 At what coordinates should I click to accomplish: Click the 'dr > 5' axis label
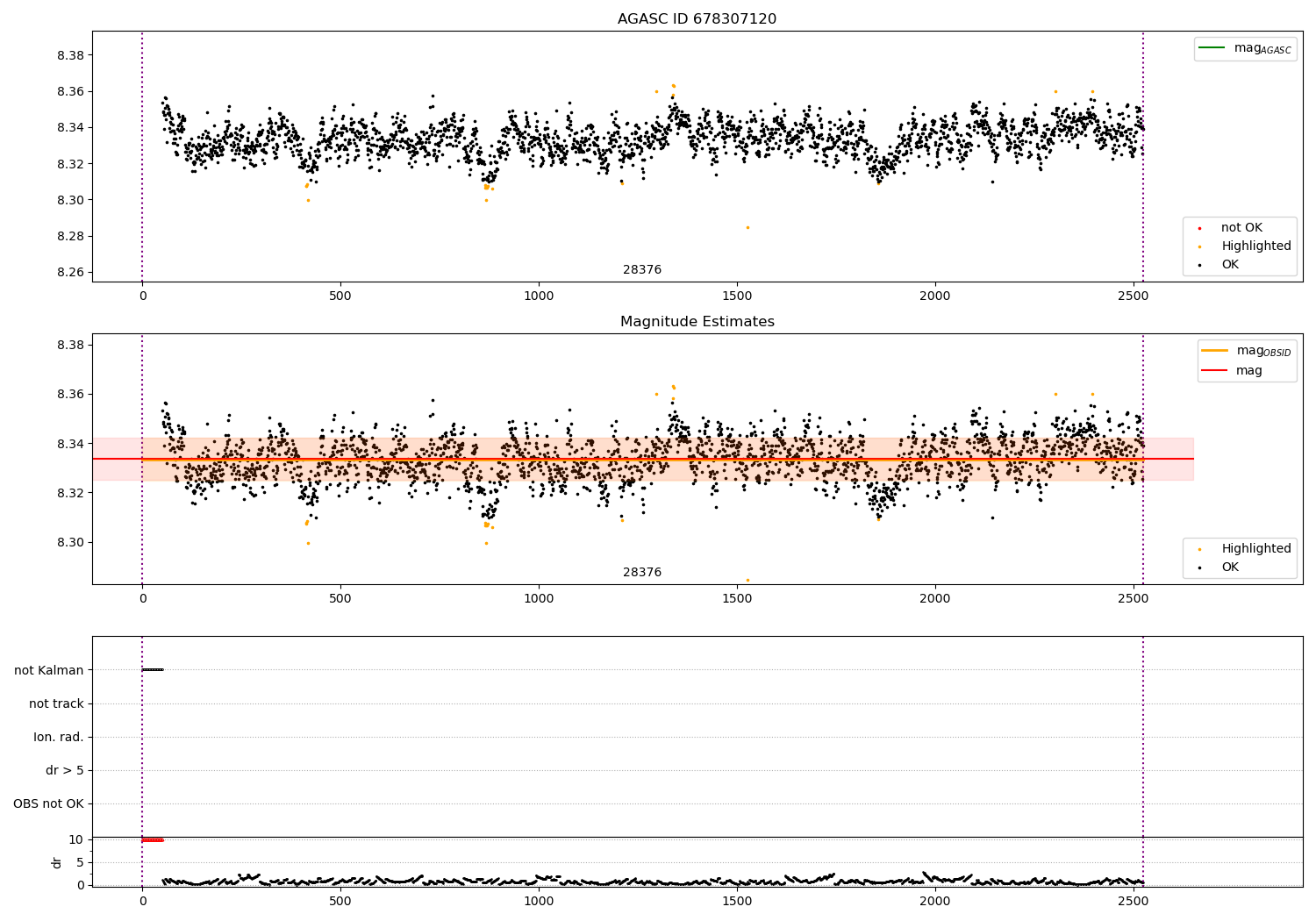click(65, 770)
